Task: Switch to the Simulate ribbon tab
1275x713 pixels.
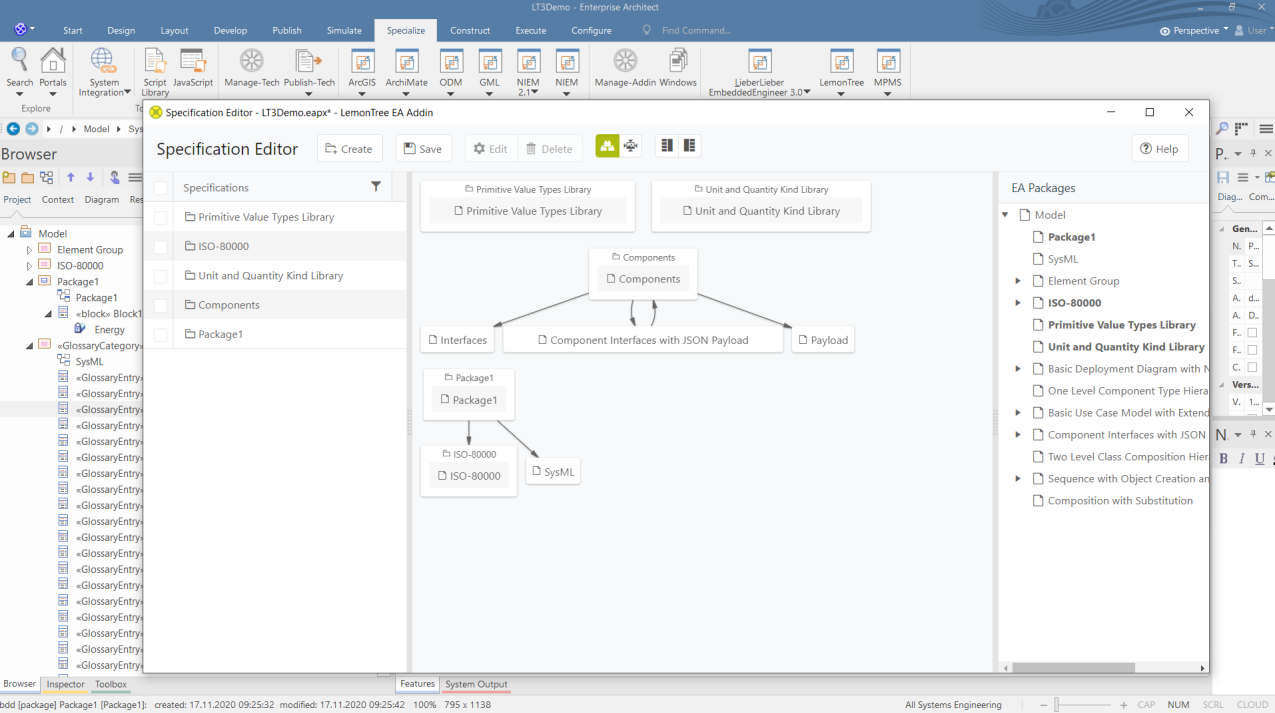Action: [343, 31]
